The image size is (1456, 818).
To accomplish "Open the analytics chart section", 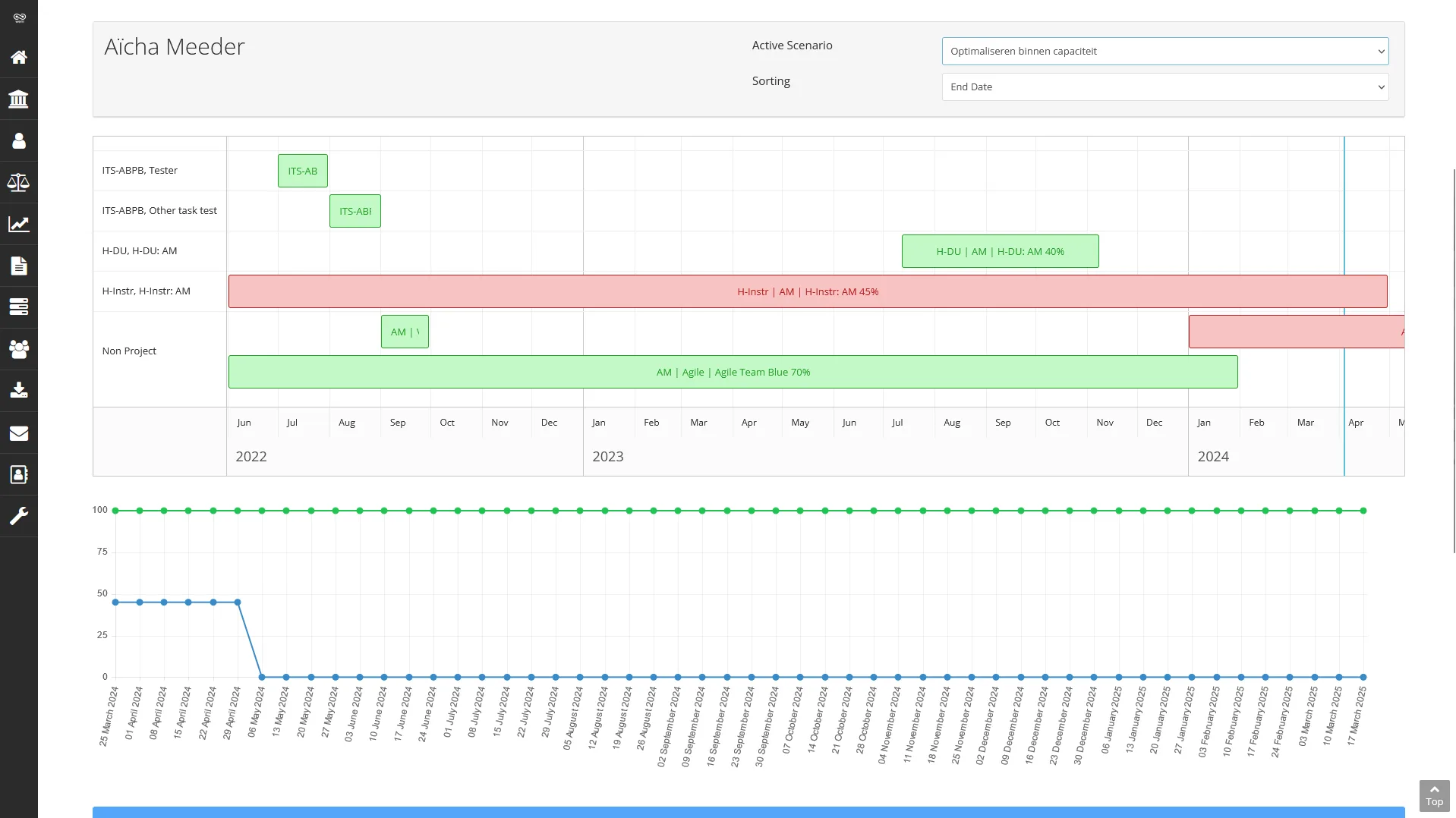I will tap(18, 223).
